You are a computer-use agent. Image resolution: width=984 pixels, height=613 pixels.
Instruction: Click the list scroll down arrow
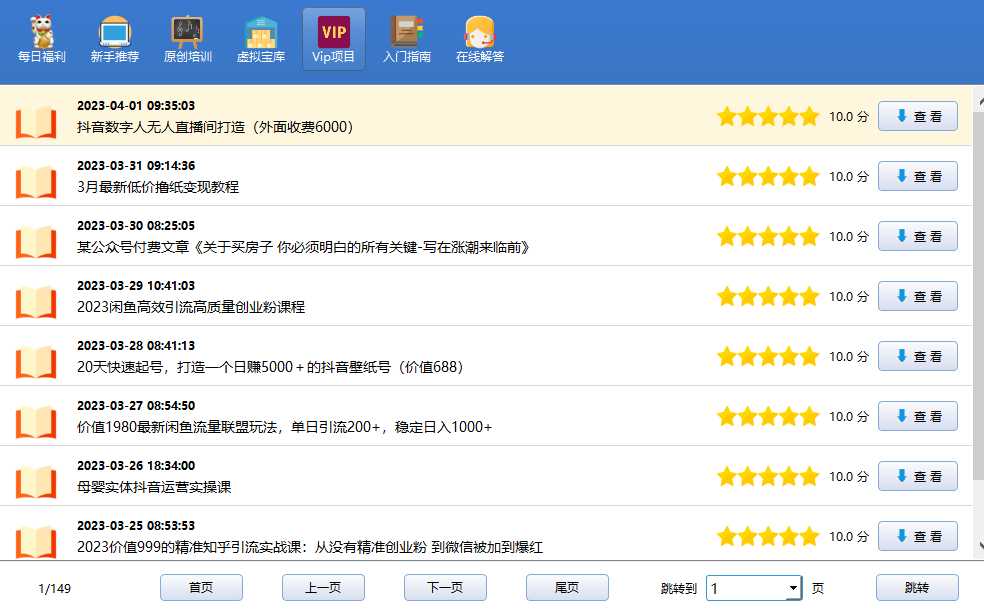tap(979, 546)
